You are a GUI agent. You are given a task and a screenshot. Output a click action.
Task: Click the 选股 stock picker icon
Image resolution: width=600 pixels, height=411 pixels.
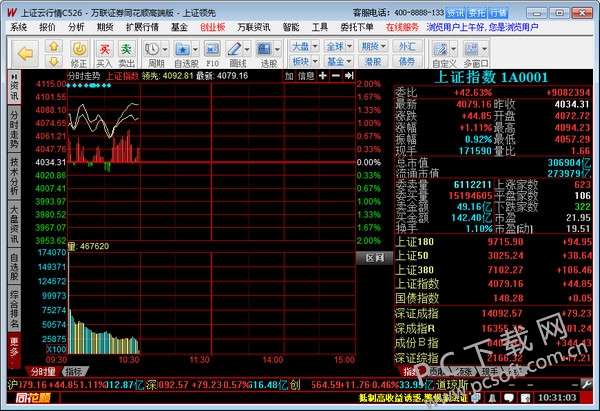pos(264,49)
